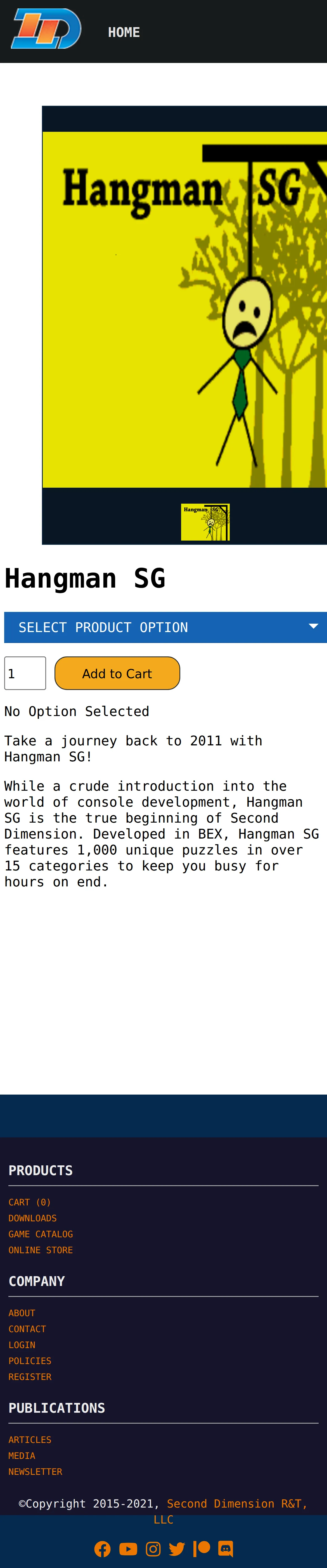Screen dimensions: 327x1568
Task: Click the Add to Cart button
Action: click(117, 673)
